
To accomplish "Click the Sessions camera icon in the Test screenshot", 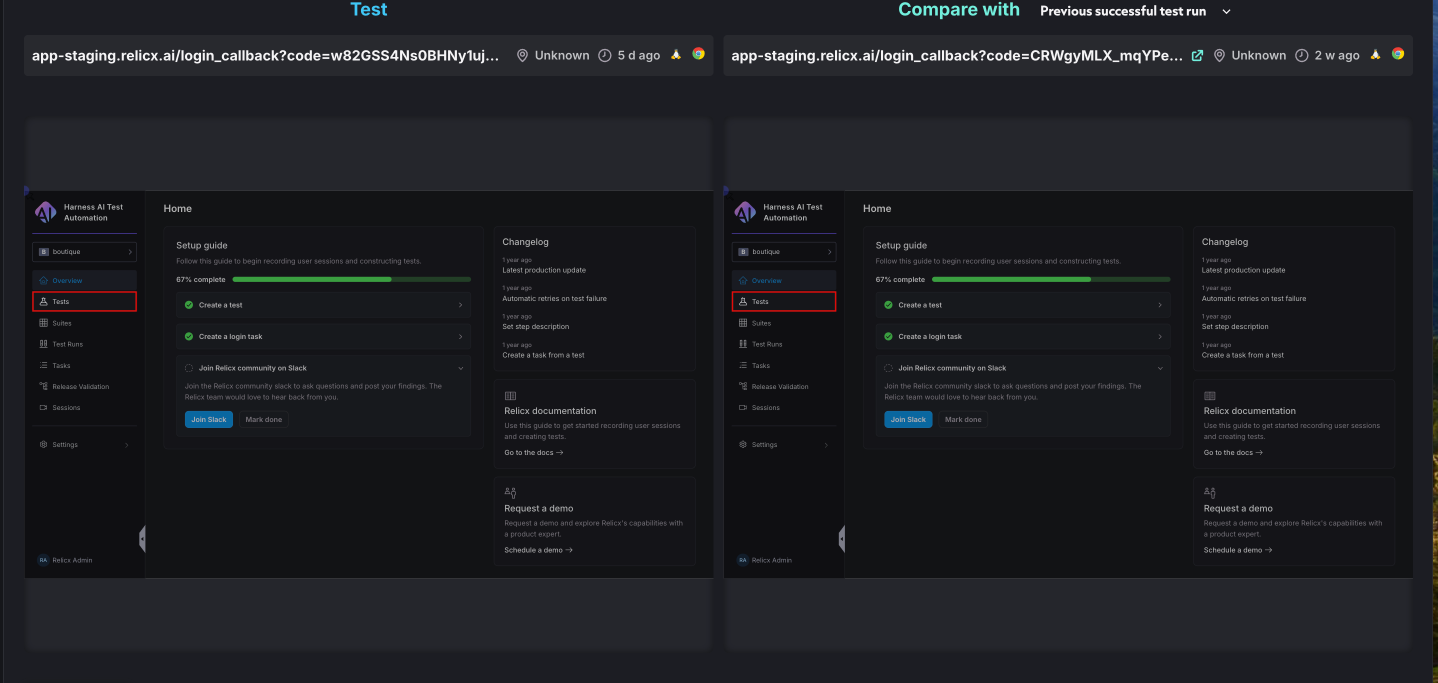I will point(43,408).
